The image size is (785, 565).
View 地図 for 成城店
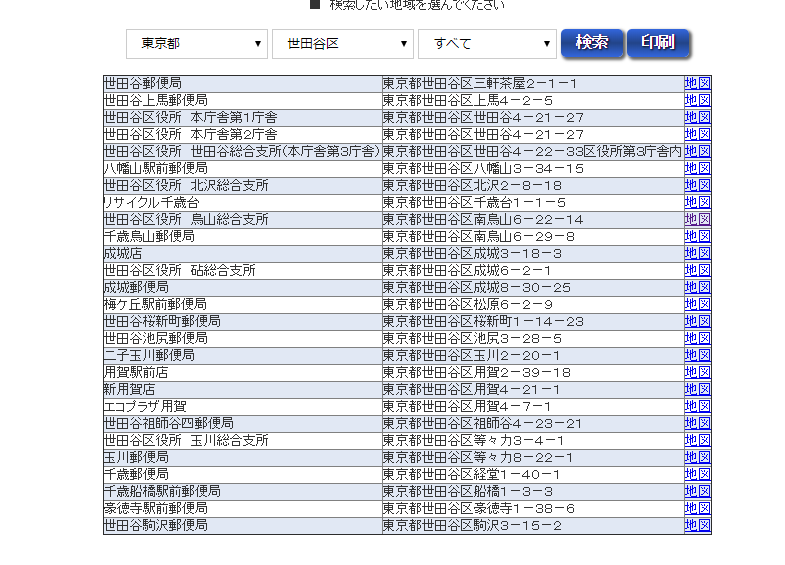697,253
